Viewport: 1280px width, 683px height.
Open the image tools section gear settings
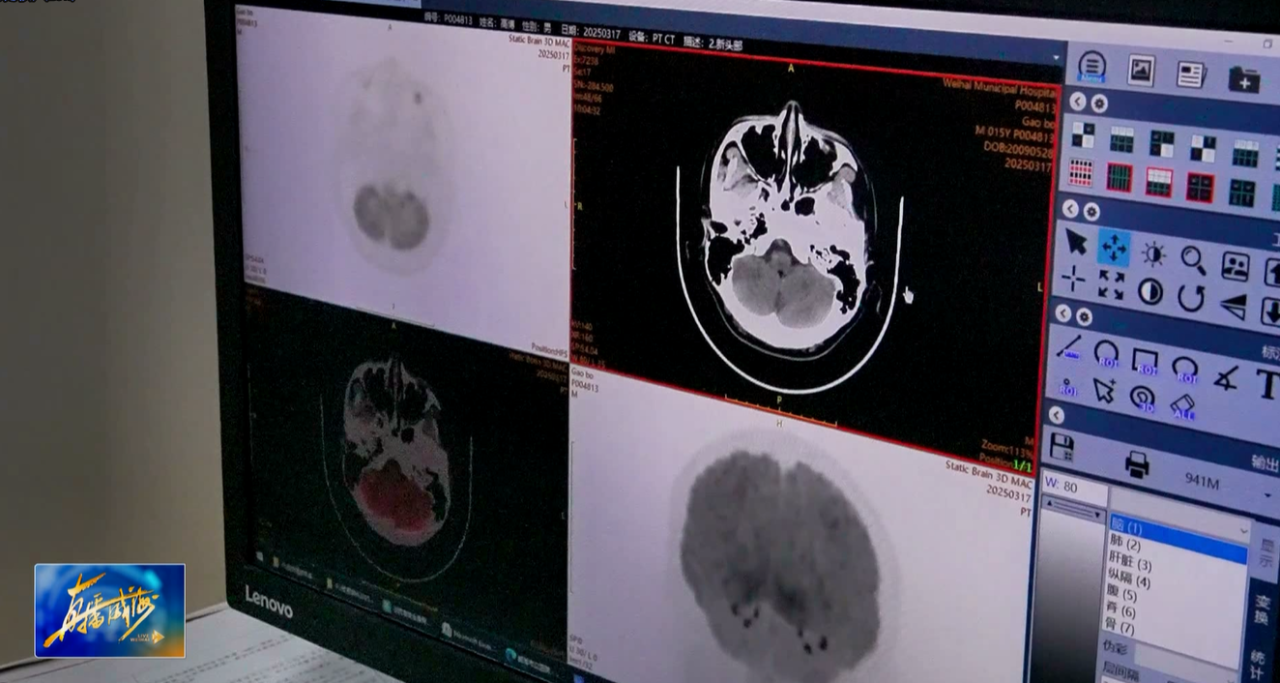coord(1091,212)
